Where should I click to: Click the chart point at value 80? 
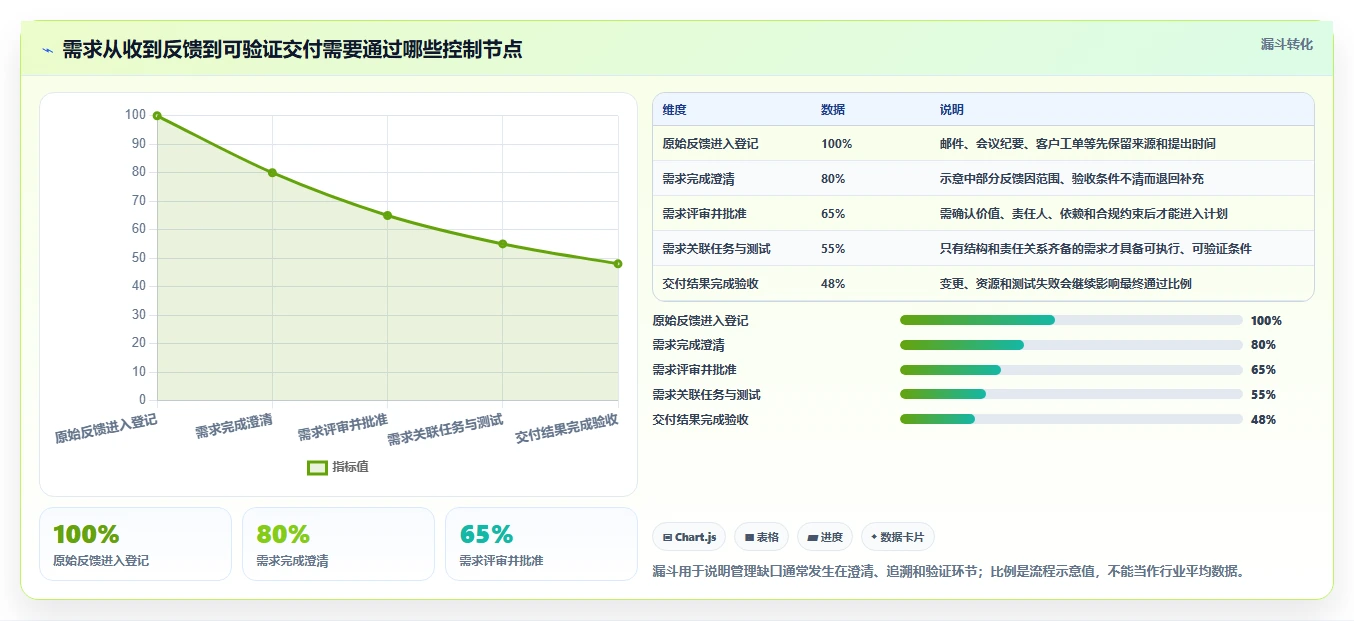pos(272,173)
